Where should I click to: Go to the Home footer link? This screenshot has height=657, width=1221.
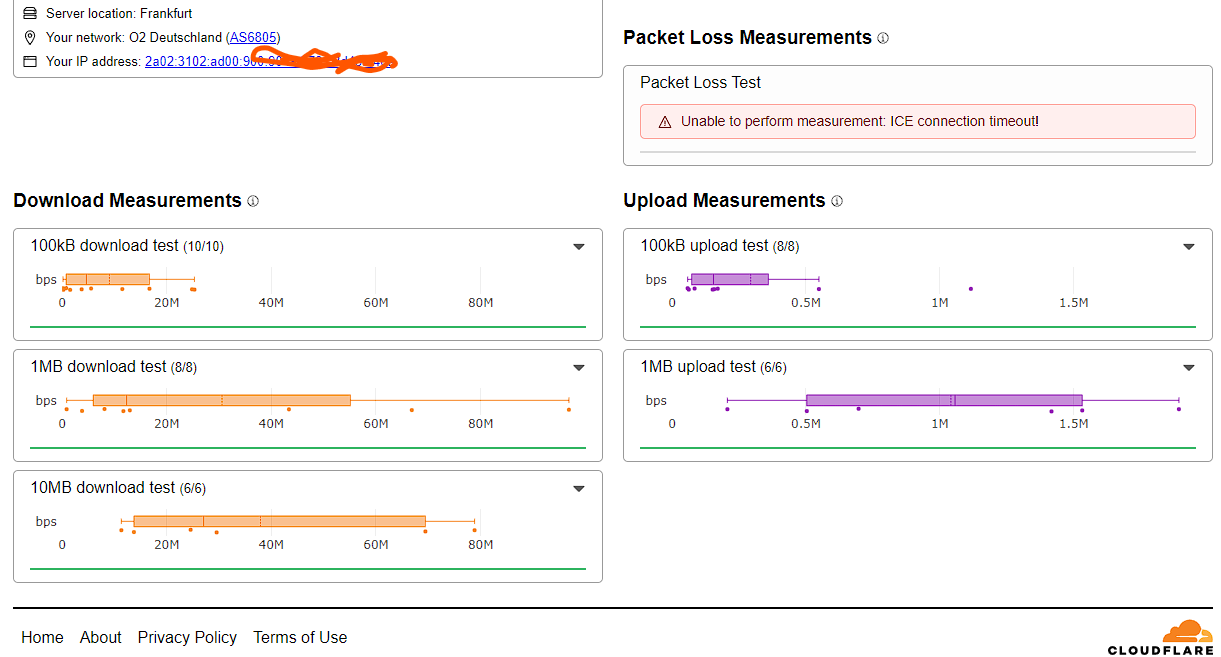coord(42,638)
